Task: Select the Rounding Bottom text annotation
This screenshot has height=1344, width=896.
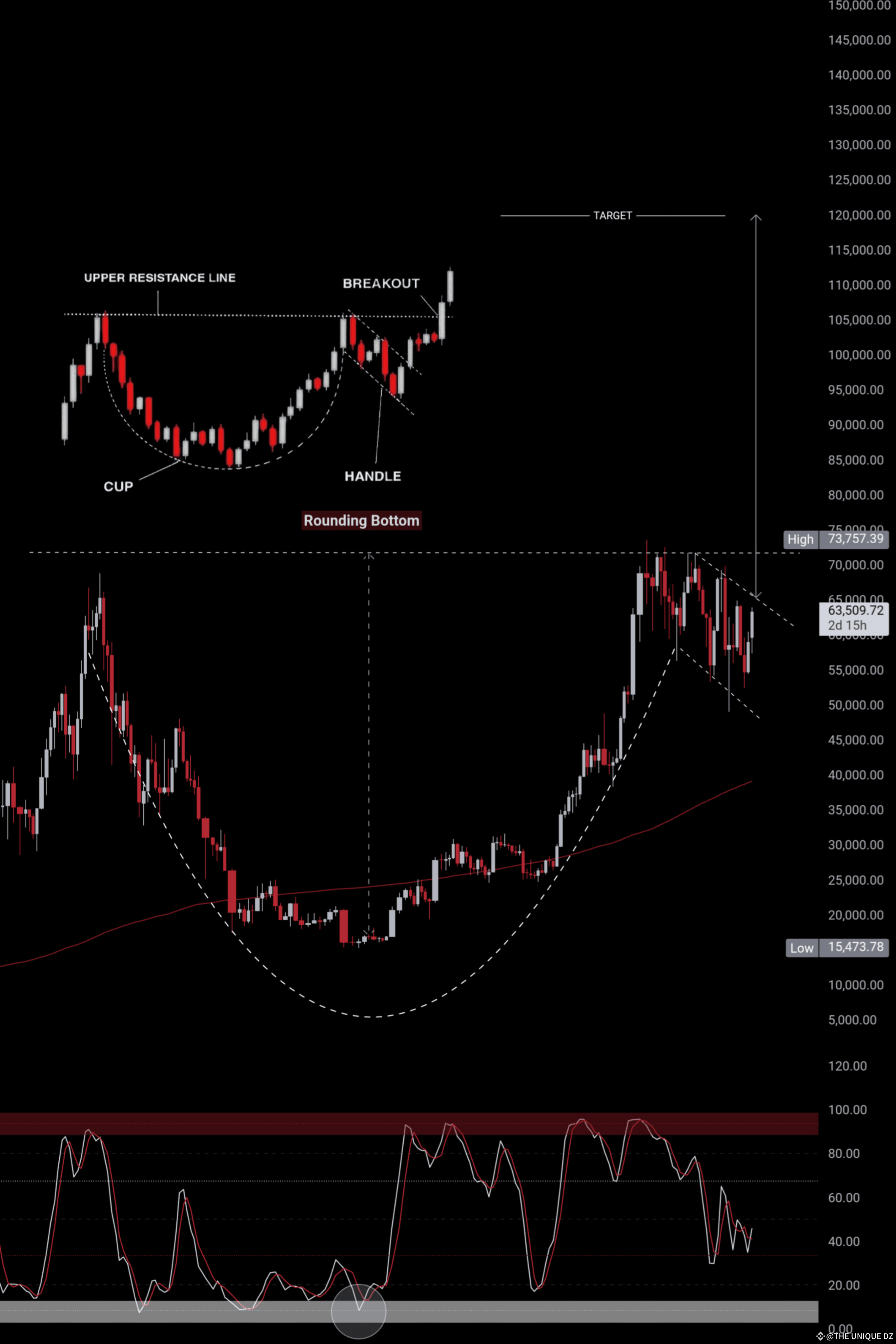Action: coord(361,520)
